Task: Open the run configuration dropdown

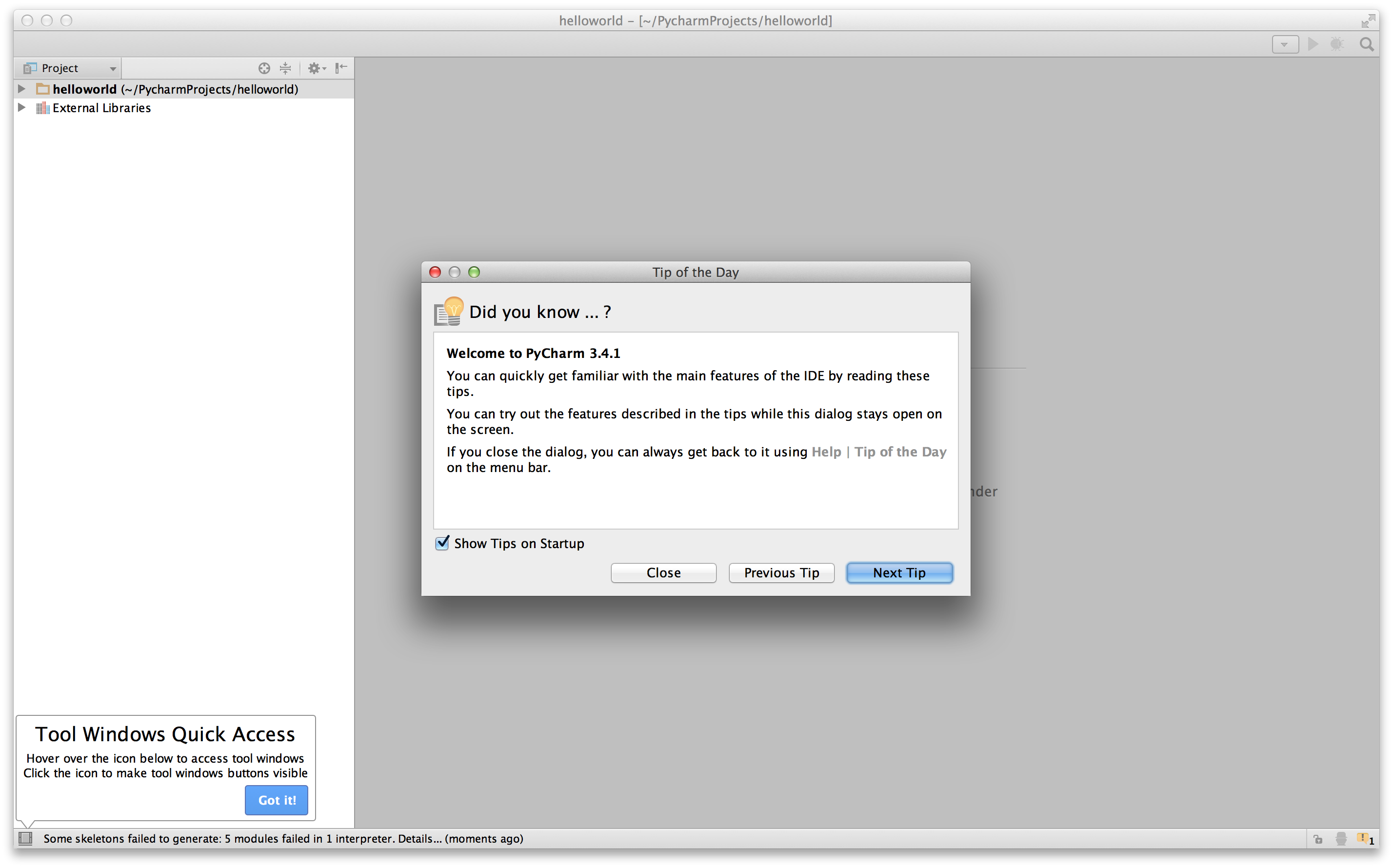Action: coord(1285,44)
